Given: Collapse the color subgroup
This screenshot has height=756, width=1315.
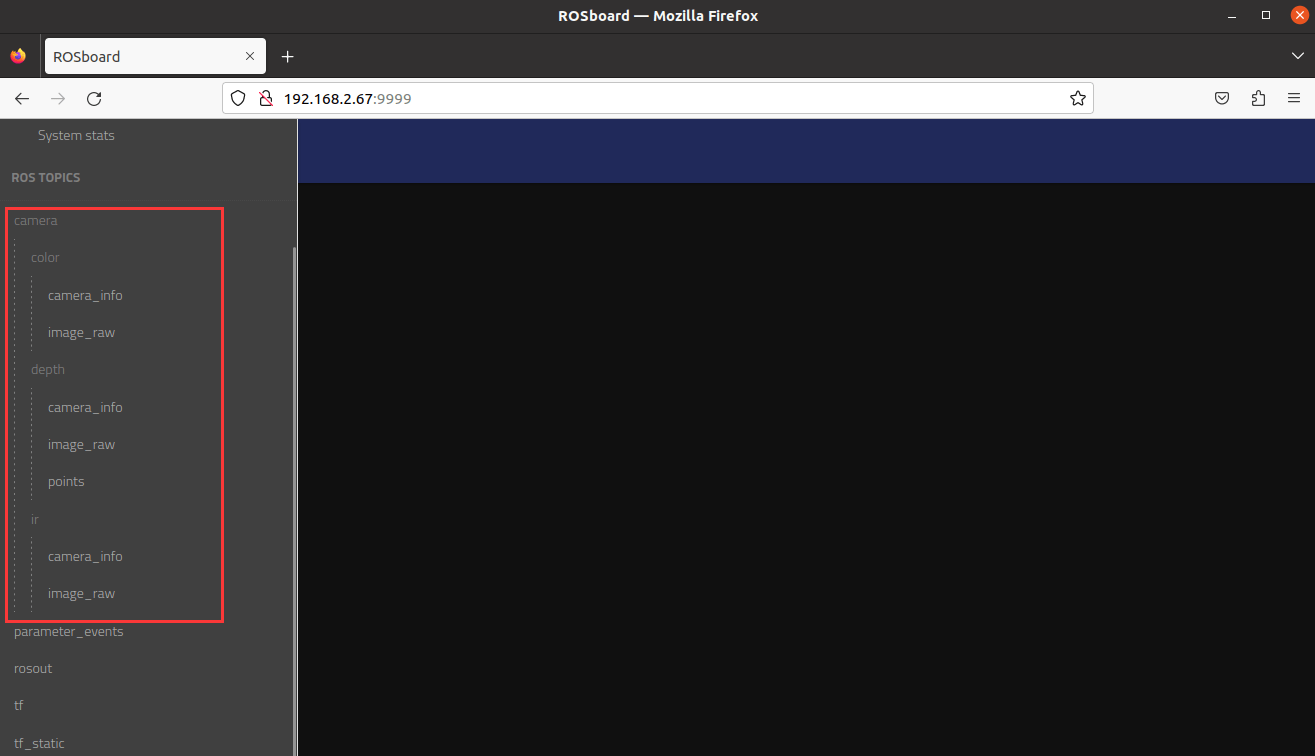Looking at the screenshot, I should point(45,258).
